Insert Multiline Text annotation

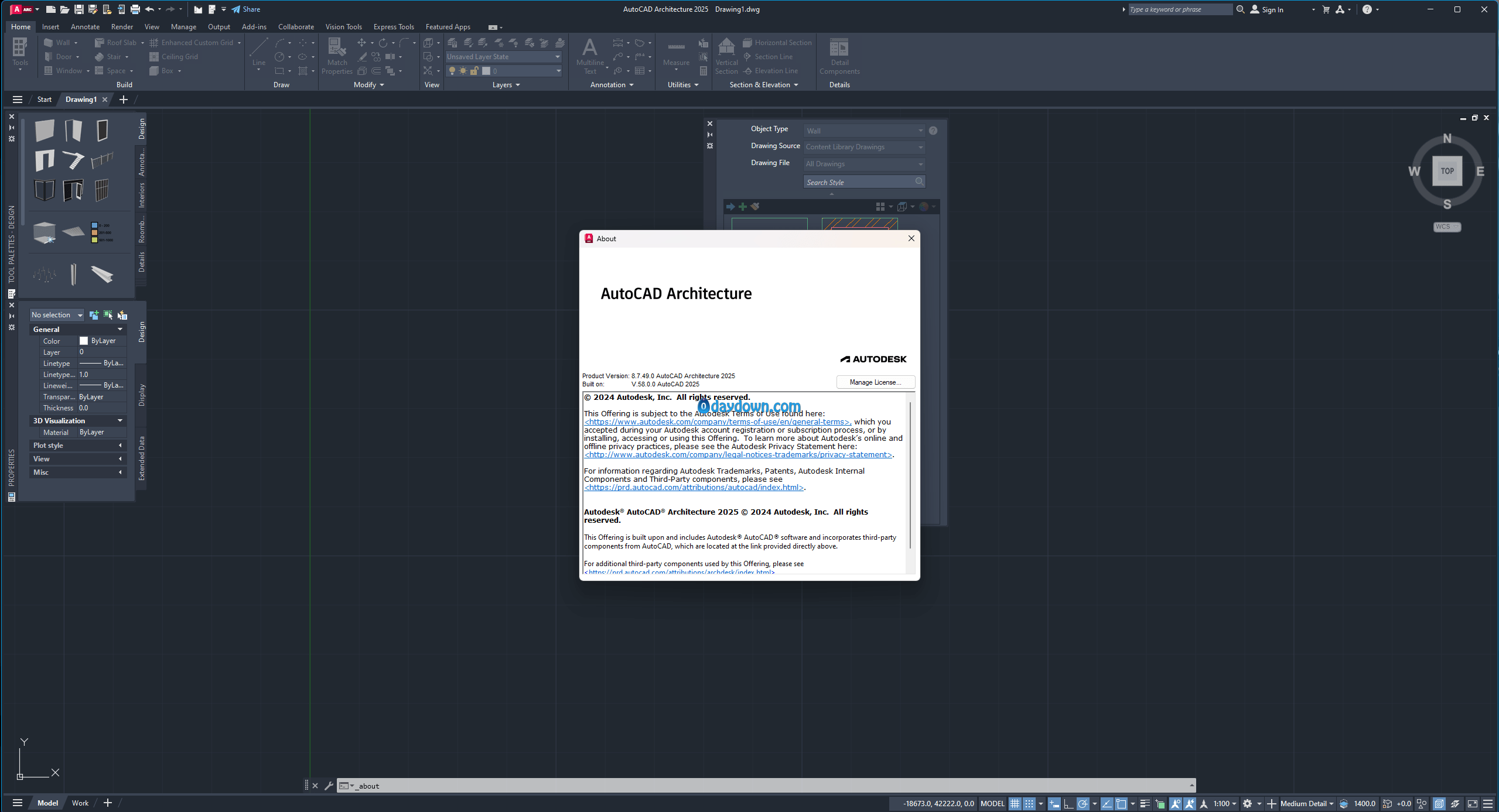pos(590,56)
